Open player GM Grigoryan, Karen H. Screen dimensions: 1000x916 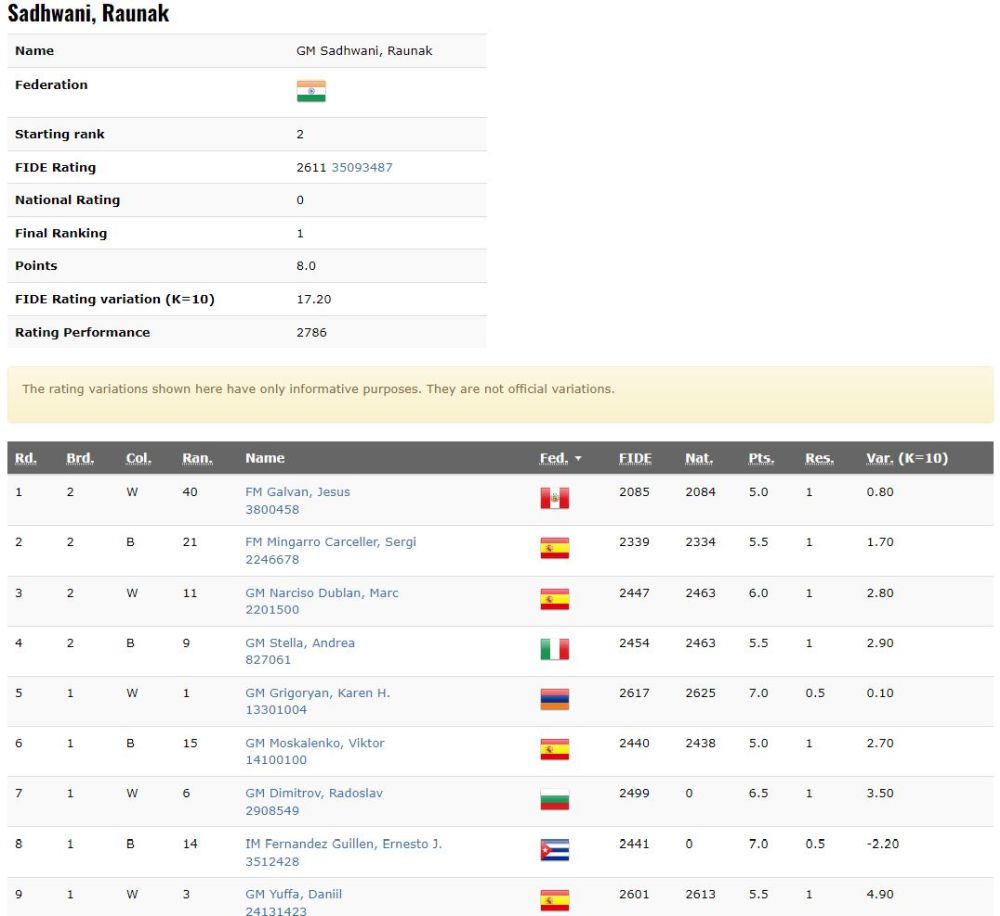pyautogui.click(x=317, y=693)
